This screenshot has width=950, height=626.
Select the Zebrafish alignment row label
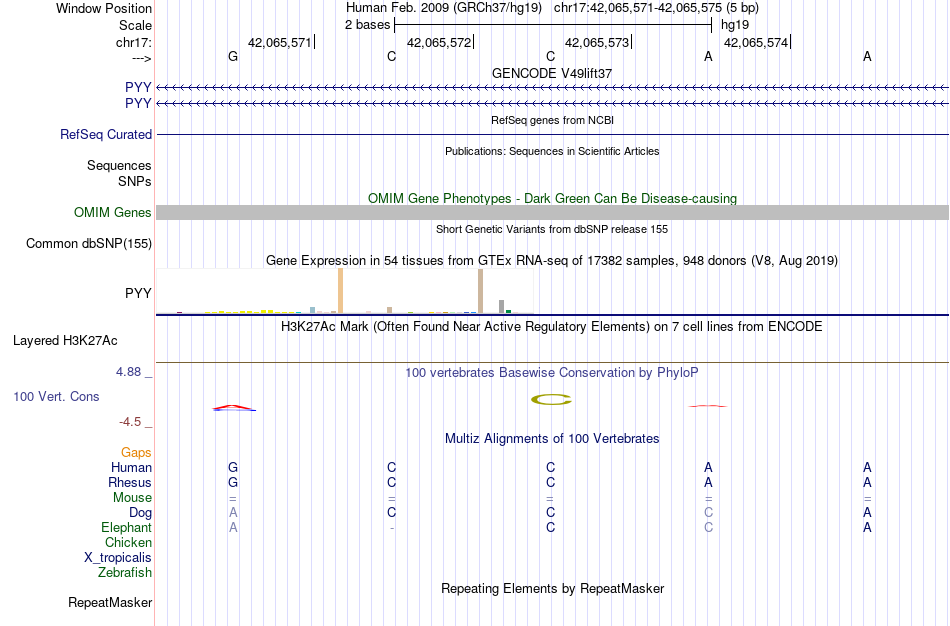pos(125,572)
